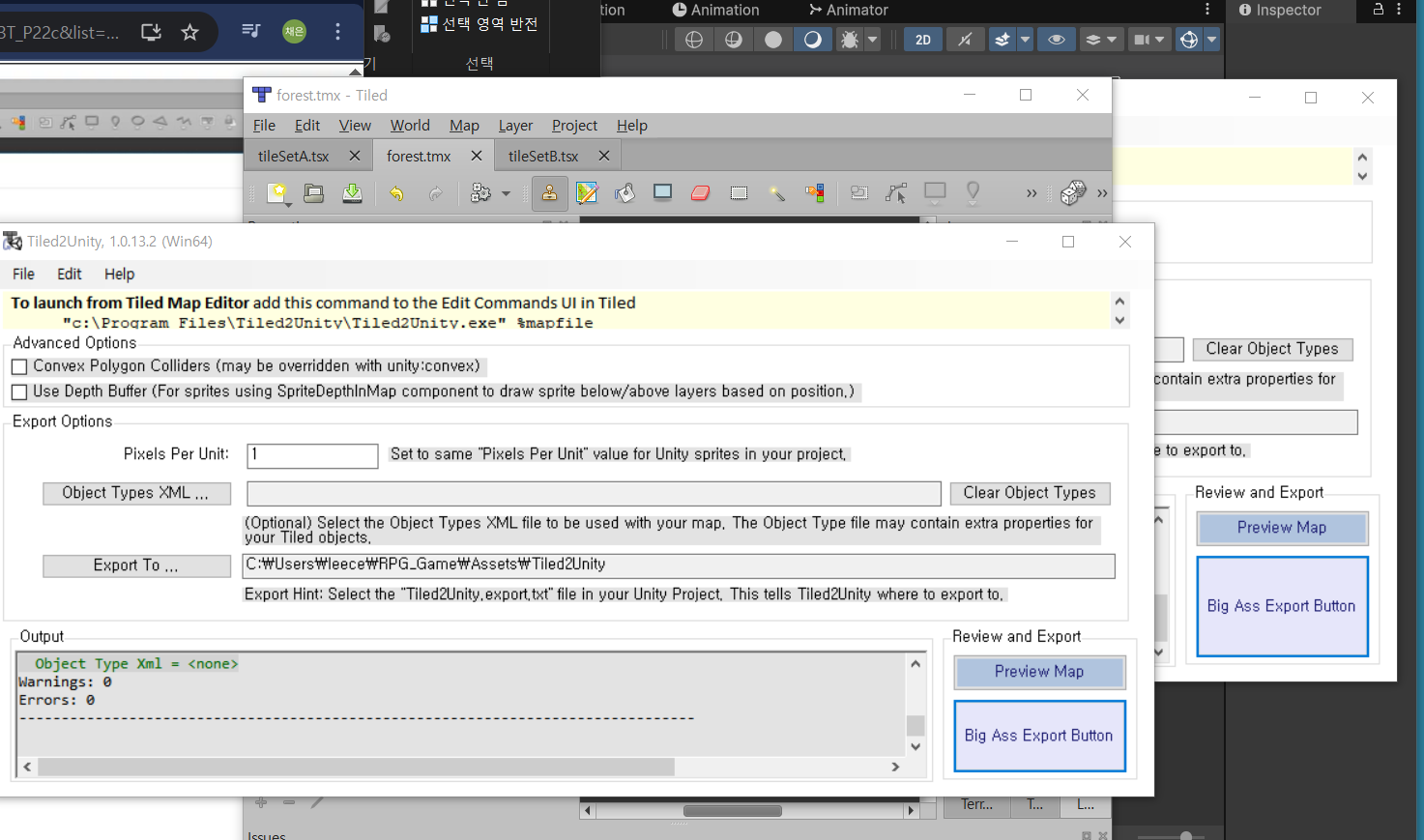Click the browser media control icon
Screen dimensions: 1424x840
[x=250, y=31]
